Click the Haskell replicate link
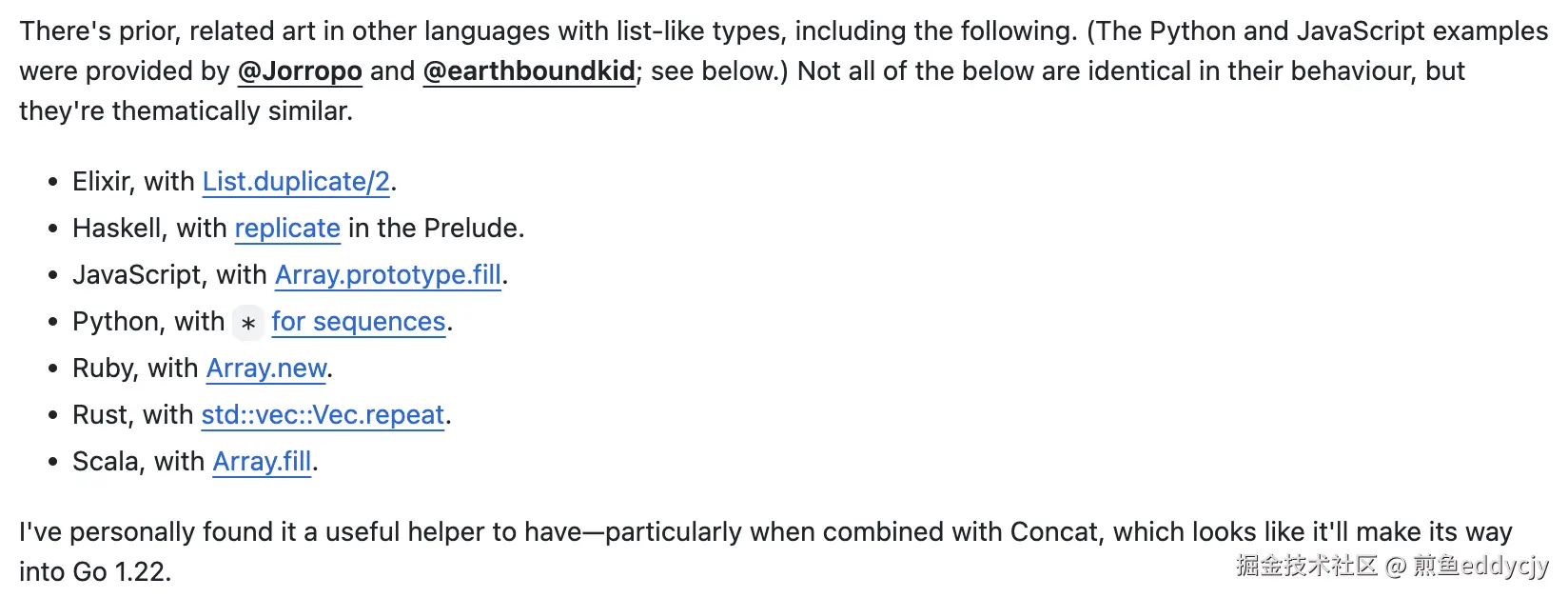 (287, 229)
